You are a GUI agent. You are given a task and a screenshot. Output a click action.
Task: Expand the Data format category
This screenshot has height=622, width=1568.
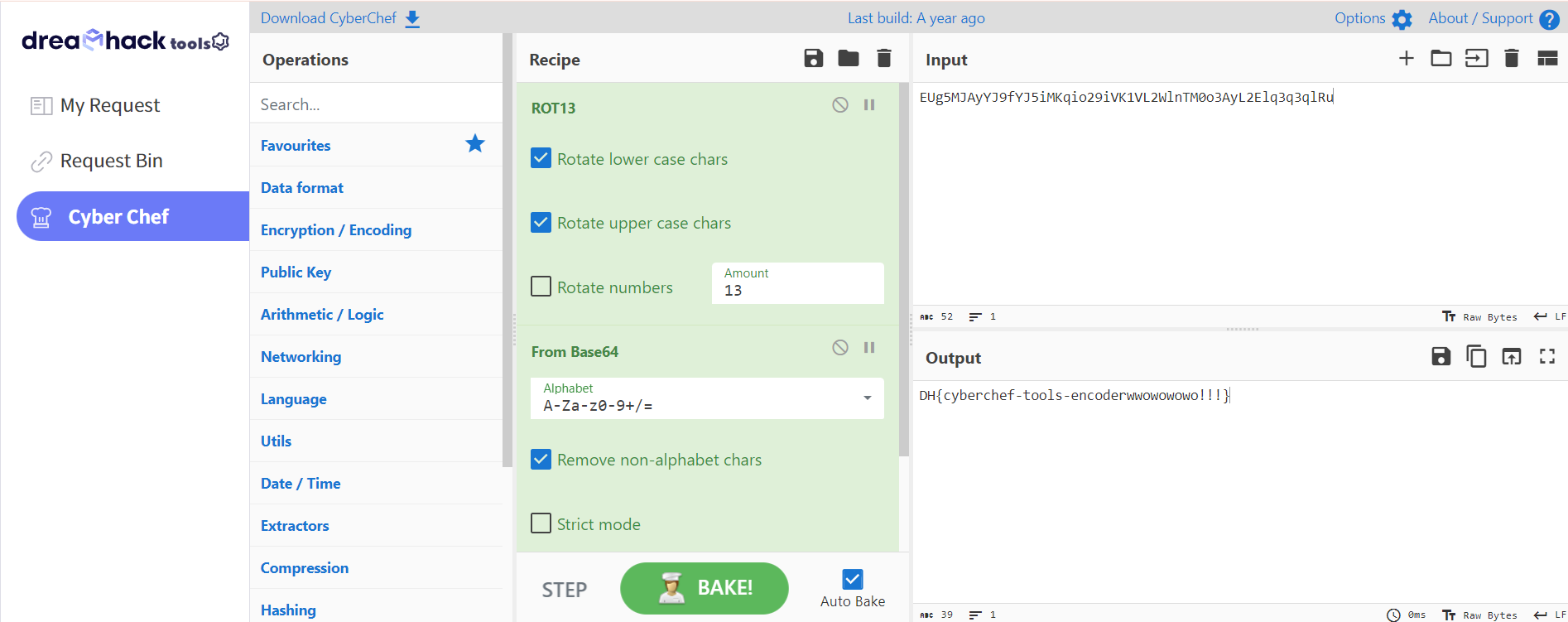click(x=377, y=187)
